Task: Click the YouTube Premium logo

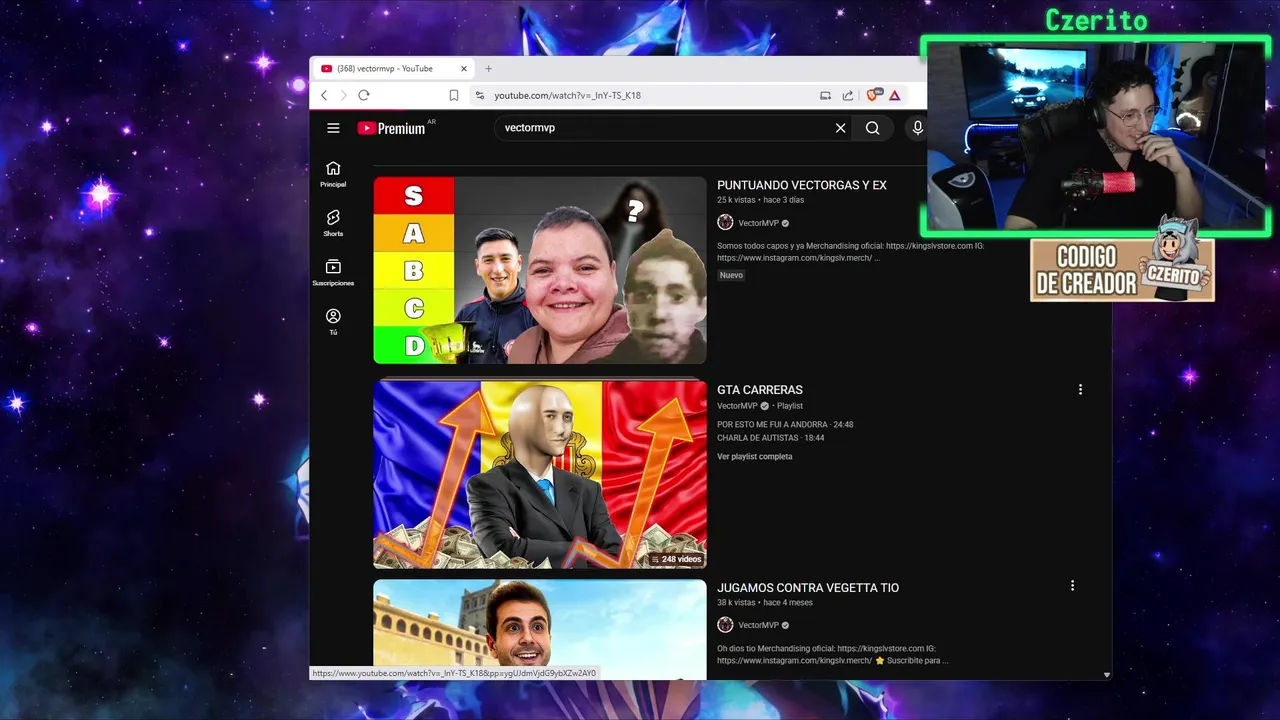Action: [x=392, y=128]
